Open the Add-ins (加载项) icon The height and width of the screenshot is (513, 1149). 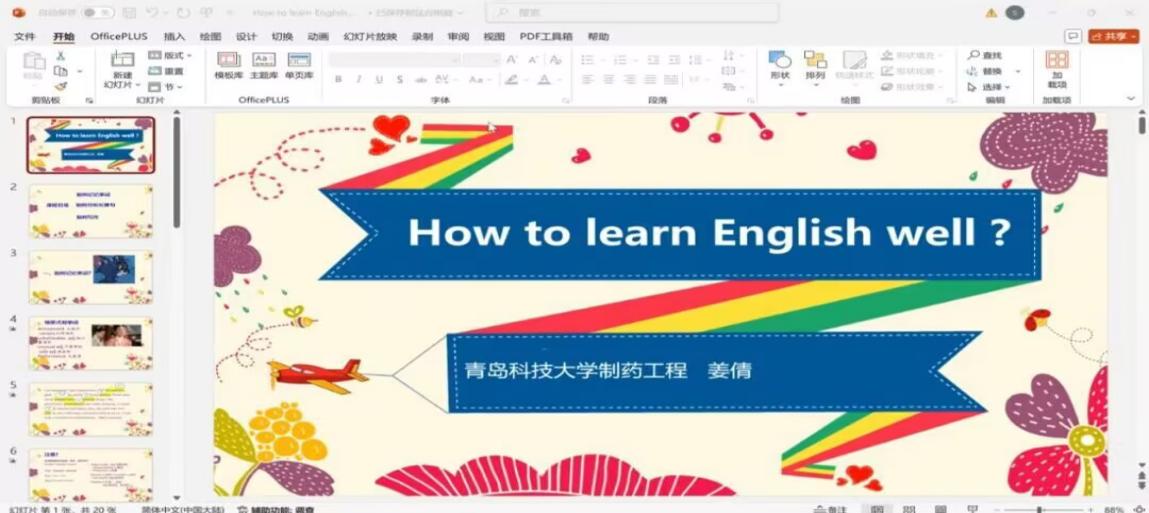(x=1057, y=61)
